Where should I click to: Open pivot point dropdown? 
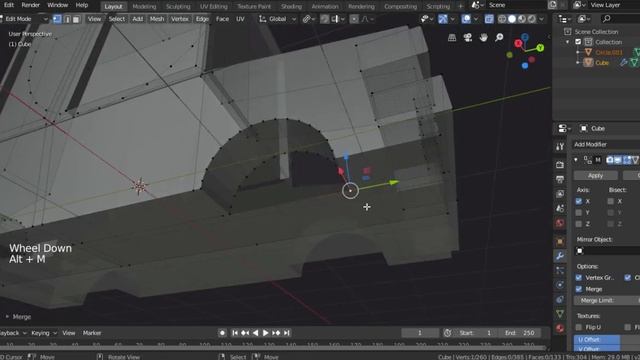click(308, 19)
